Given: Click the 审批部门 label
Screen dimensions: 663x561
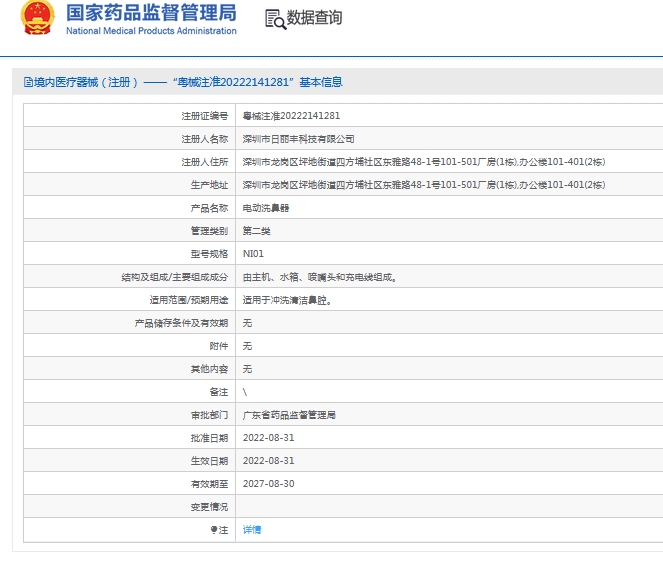Looking at the screenshot, I should point(209,415).
